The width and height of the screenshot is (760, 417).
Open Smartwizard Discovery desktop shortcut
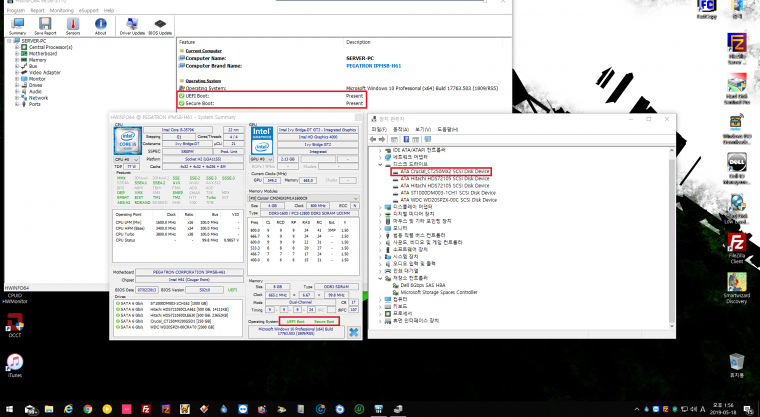(x=737, y=288)
